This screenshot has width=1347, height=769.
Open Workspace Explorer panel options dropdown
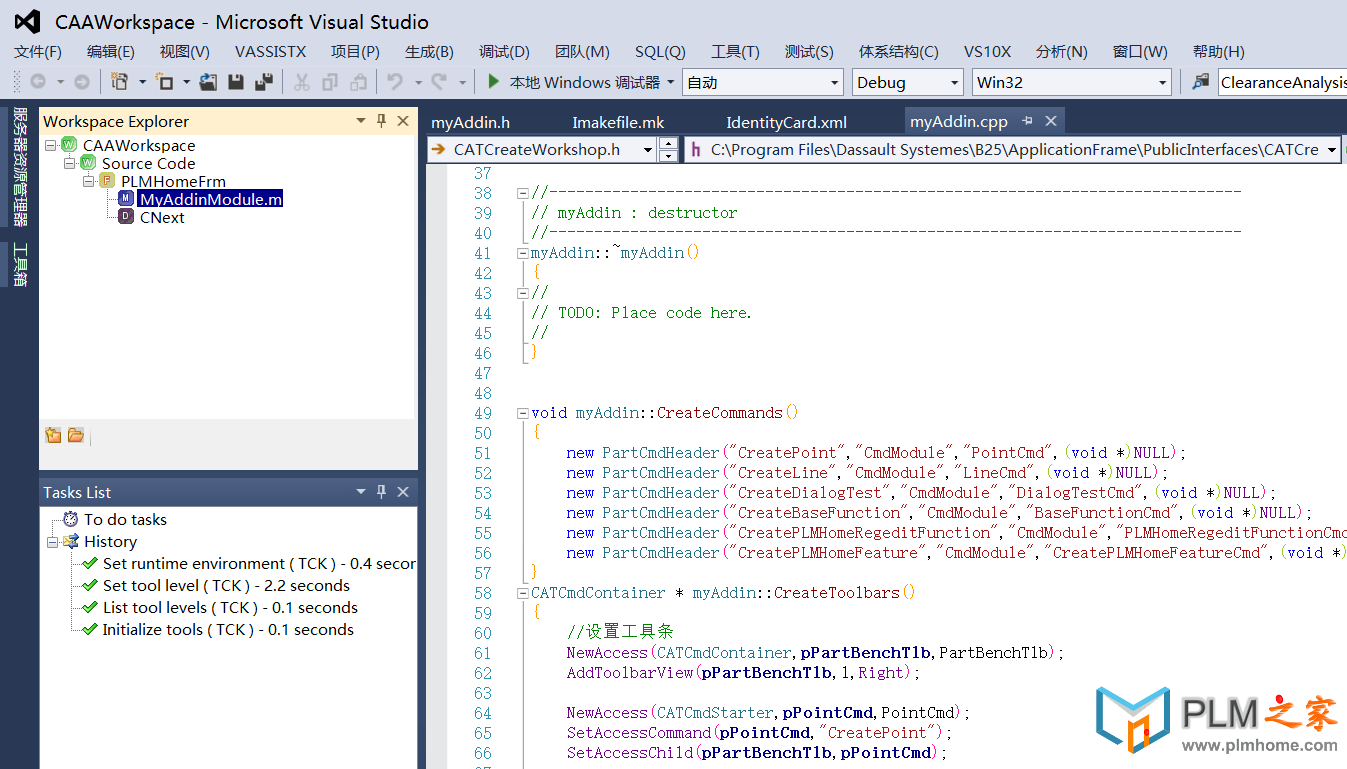coord(361,121)
